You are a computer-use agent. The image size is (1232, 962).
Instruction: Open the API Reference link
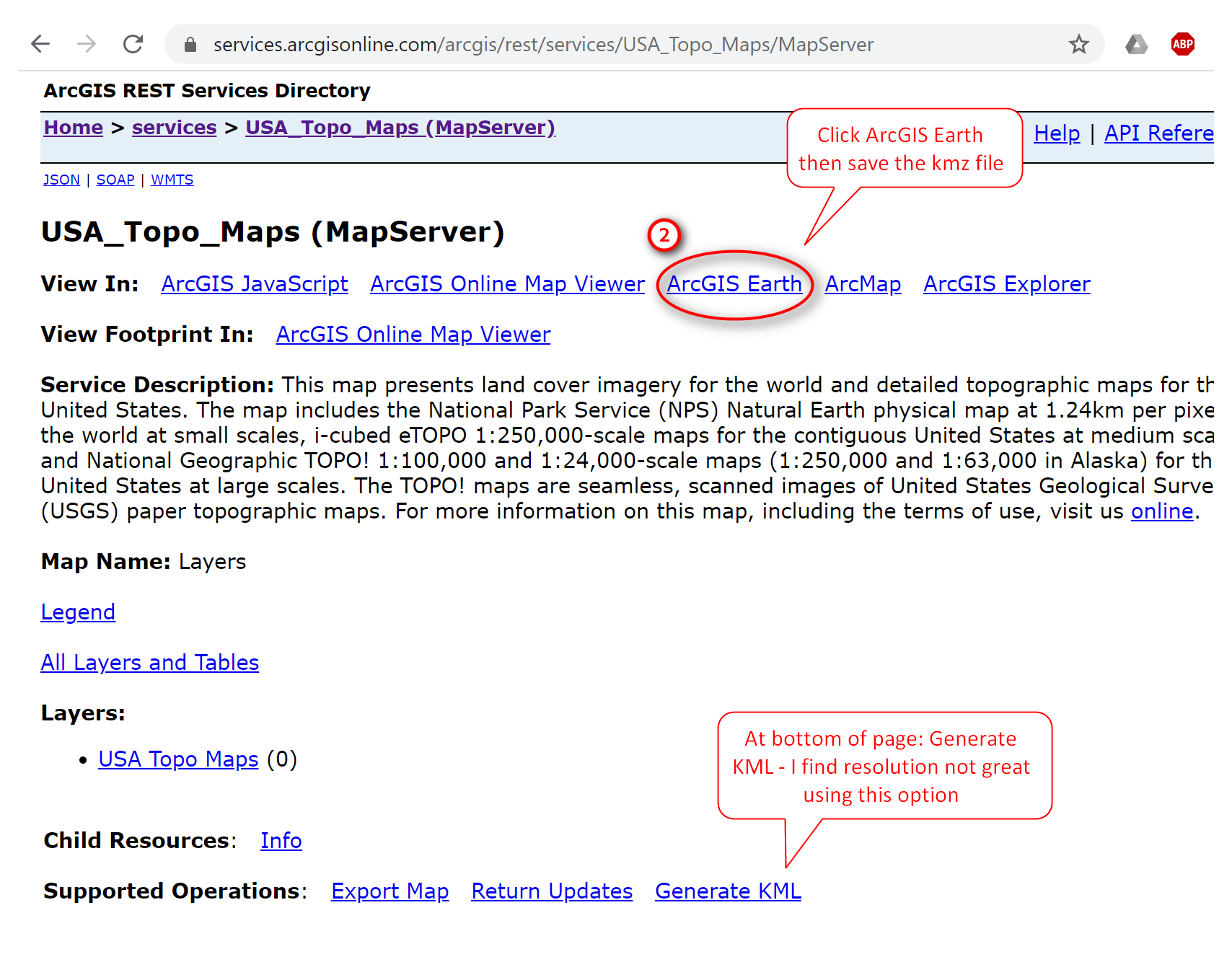[x=1159, y=133]
